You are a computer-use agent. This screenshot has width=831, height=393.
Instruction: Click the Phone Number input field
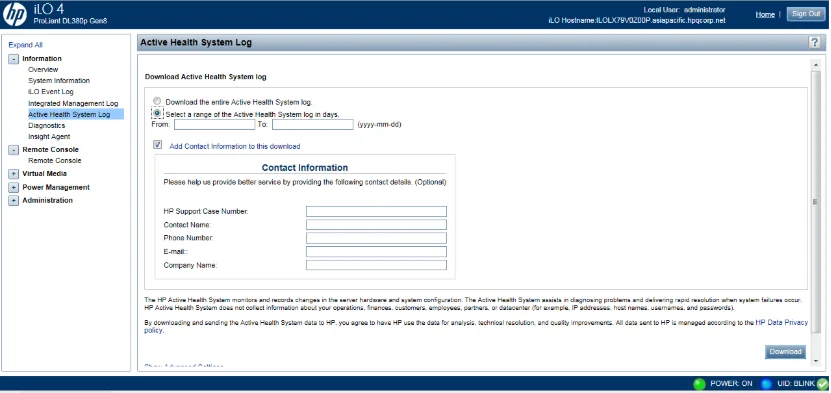coord(376,238)
